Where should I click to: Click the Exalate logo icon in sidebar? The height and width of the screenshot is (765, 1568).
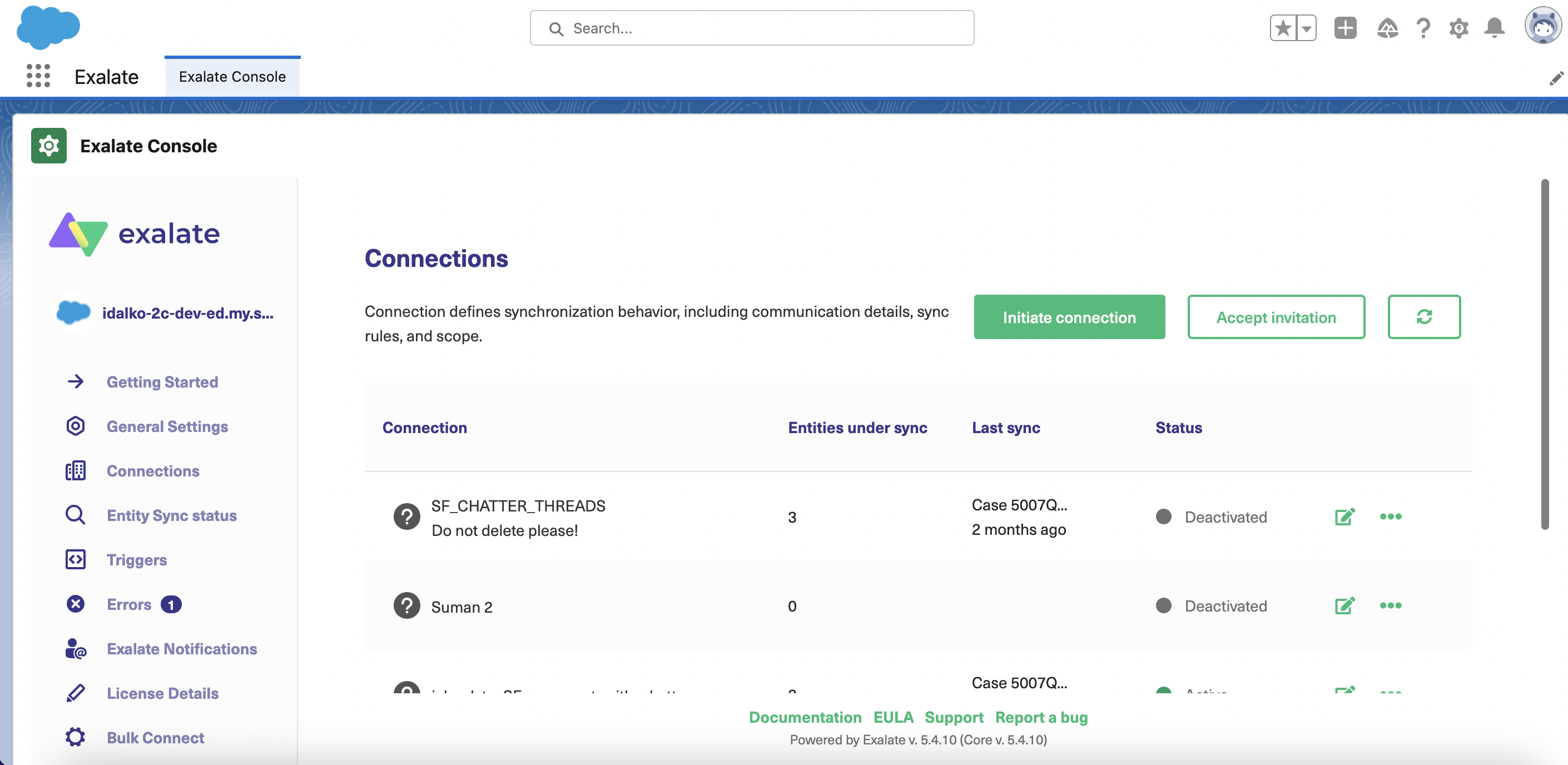[78, 232]
